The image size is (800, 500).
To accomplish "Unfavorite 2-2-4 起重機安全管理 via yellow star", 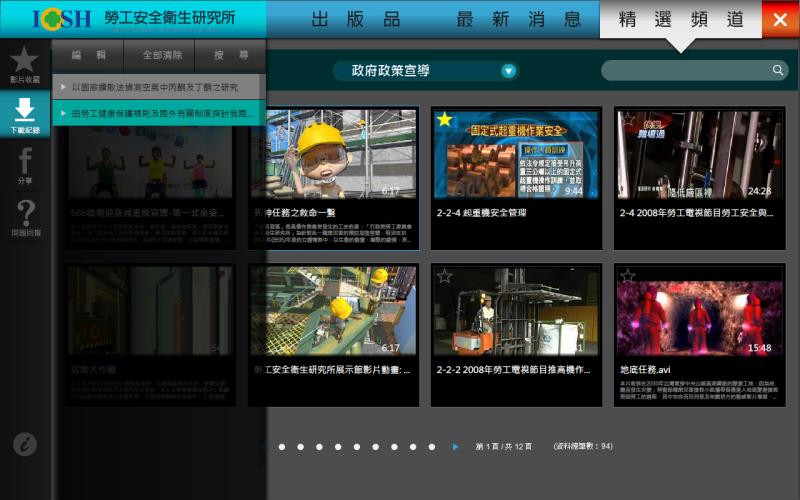I will (x=444, y=119).
